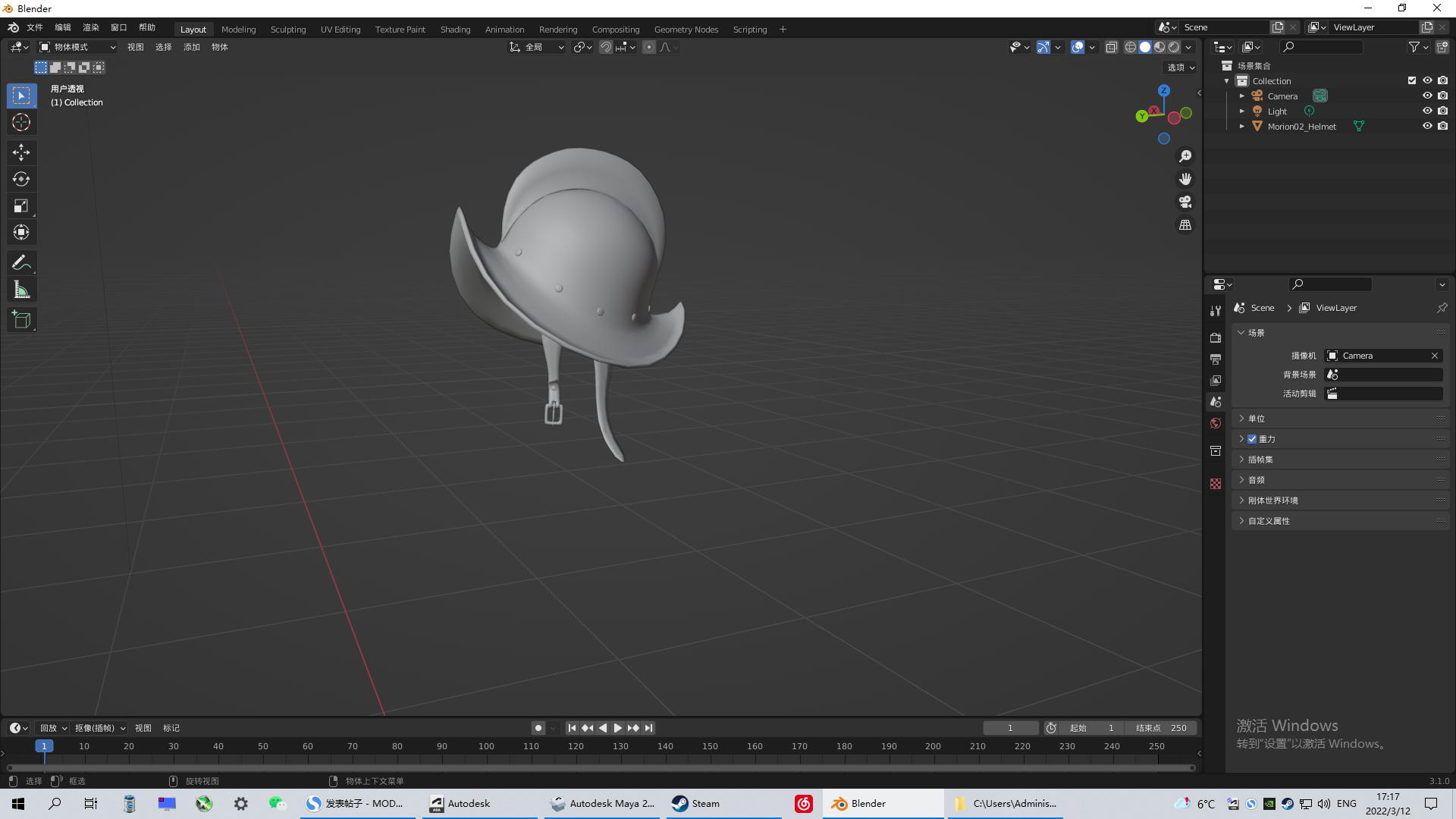
Task: Expand the Morion02_Helmet tree item
Action: pyautogui.click(x=1241, y=126)
